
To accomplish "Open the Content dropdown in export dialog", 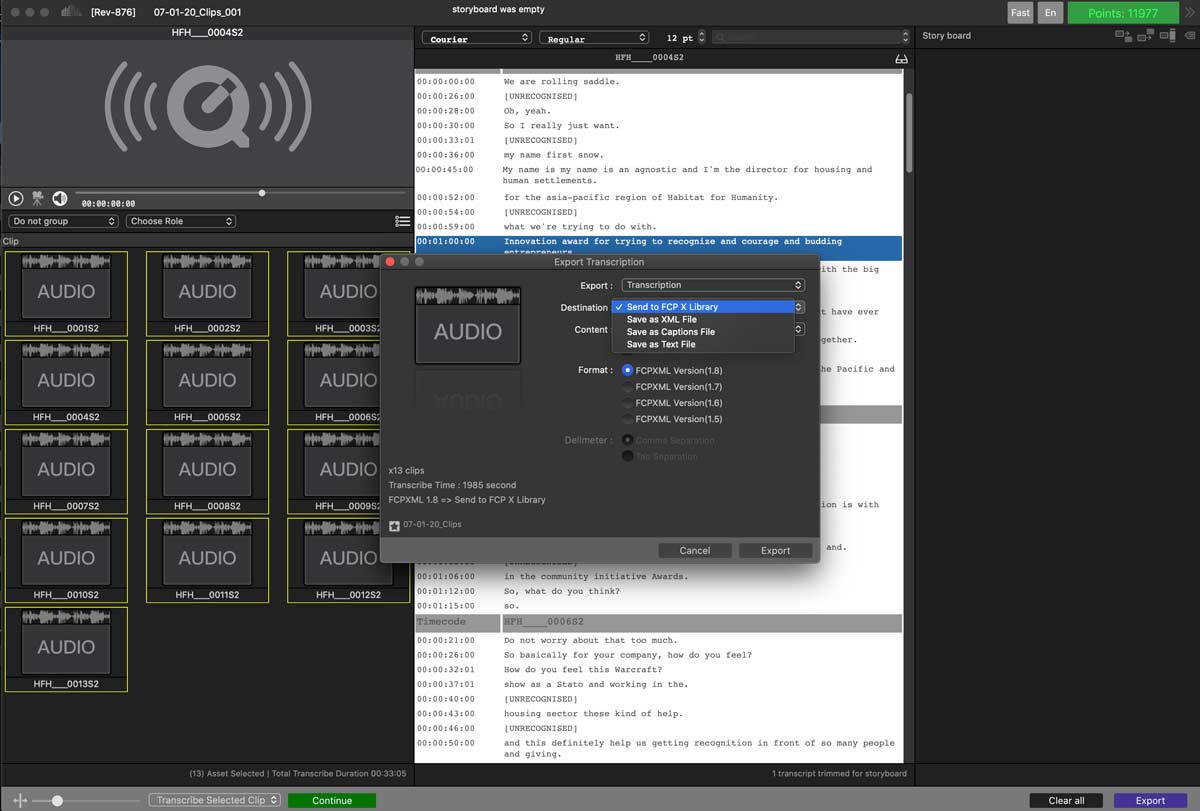I will click(x=799, y=329).
